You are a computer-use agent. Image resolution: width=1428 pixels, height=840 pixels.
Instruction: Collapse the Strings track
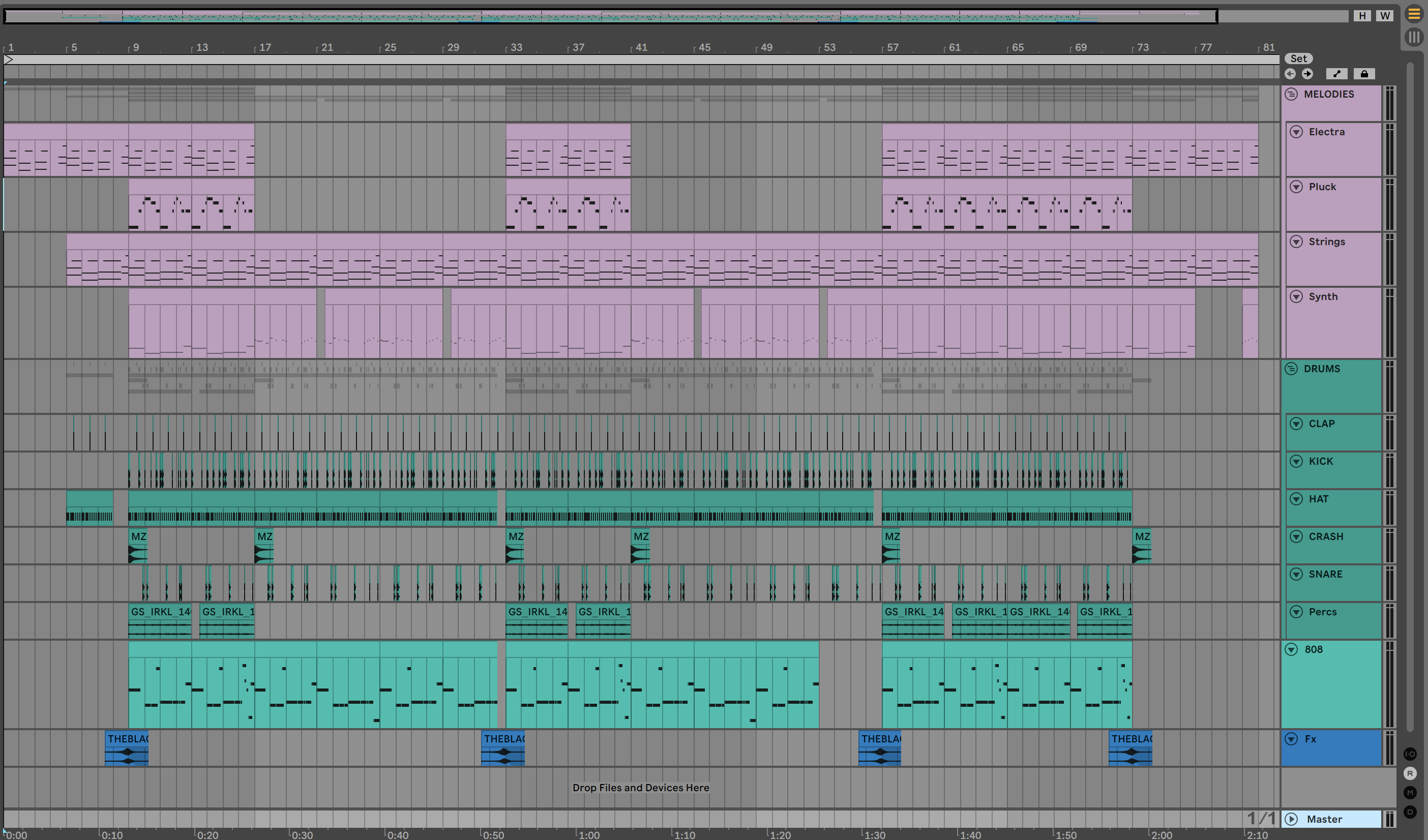pos(1296,242)
